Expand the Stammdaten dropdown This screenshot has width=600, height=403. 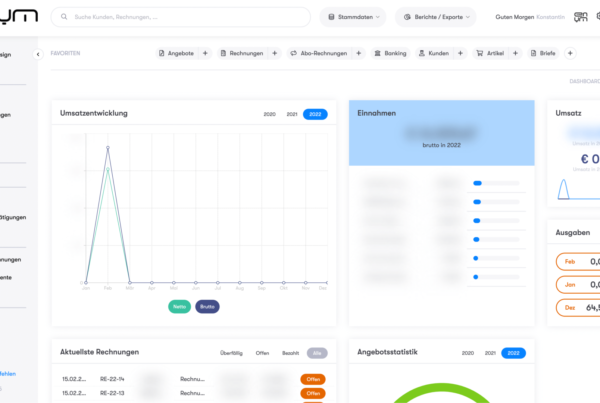[355, 18]
